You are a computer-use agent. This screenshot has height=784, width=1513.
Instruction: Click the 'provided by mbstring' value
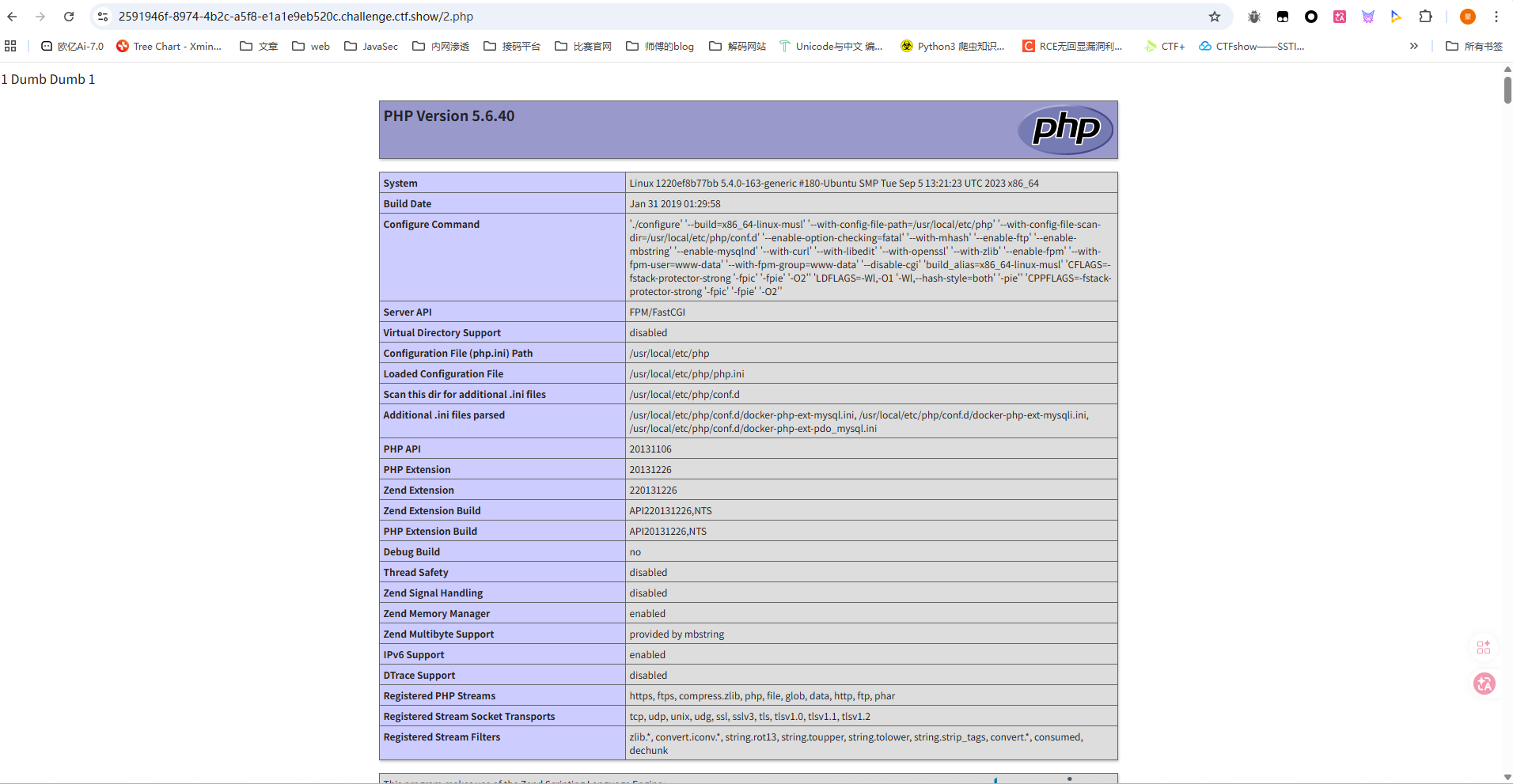(677, 634)
